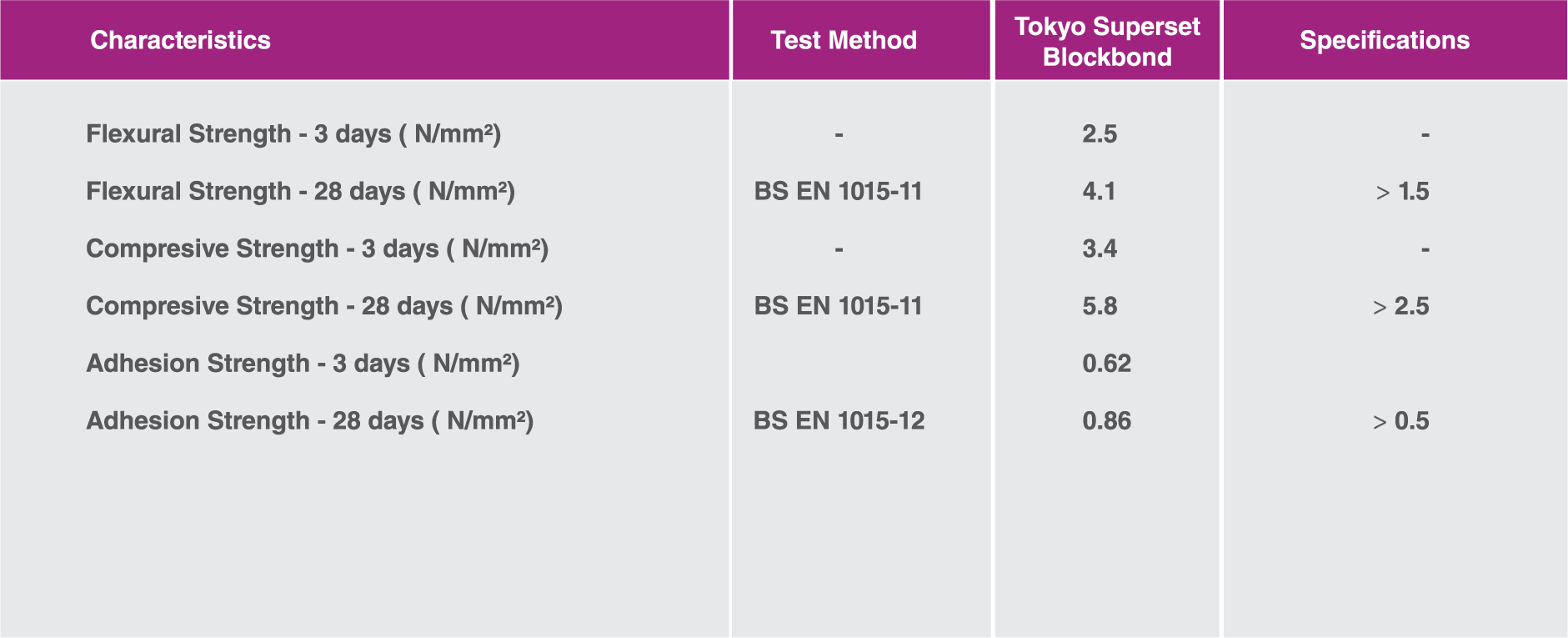The image size is (1568, 638).
Task: Click the Specifications column header
Action: pyautogui.click(x=1385, y=40)
